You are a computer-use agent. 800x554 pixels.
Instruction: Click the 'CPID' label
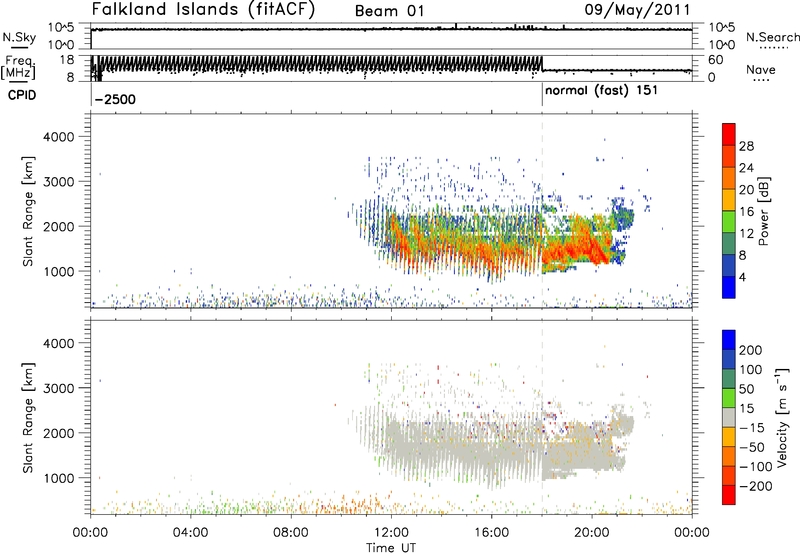click(21, 95)
